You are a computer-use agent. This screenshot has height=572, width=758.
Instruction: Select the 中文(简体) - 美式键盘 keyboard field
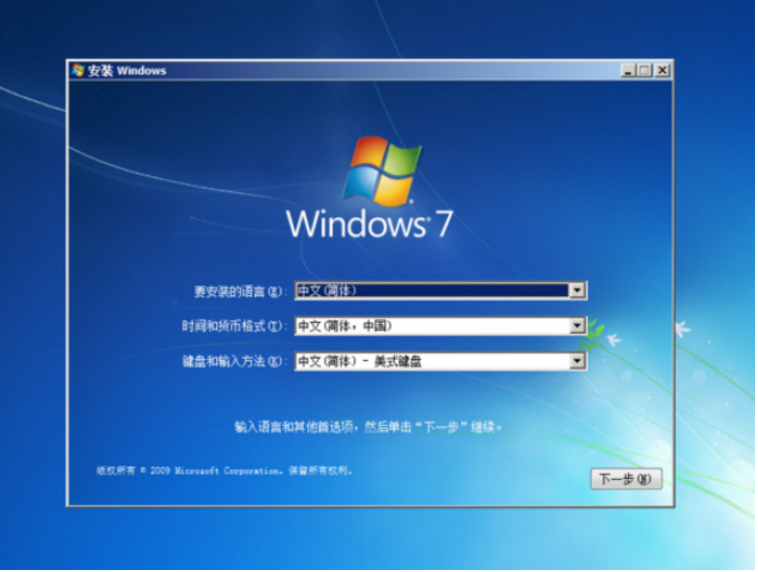[x=440, y=362]
